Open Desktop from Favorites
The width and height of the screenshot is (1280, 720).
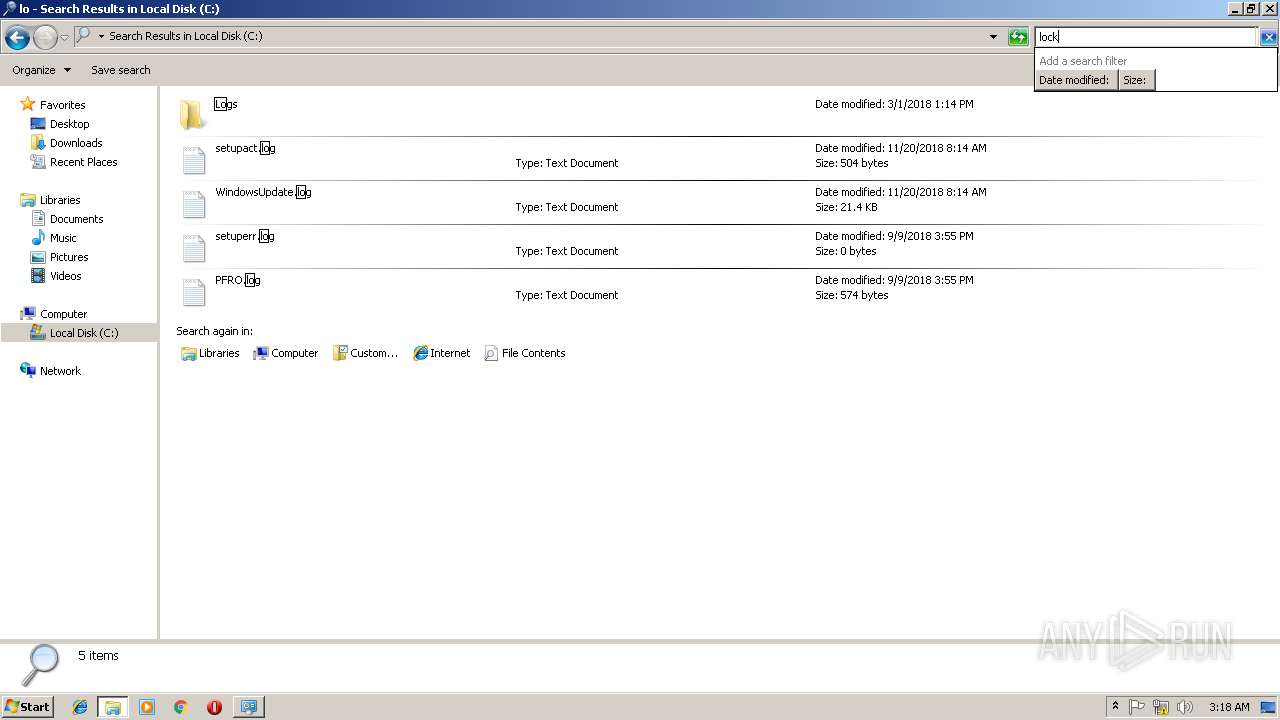click(69, 124)
